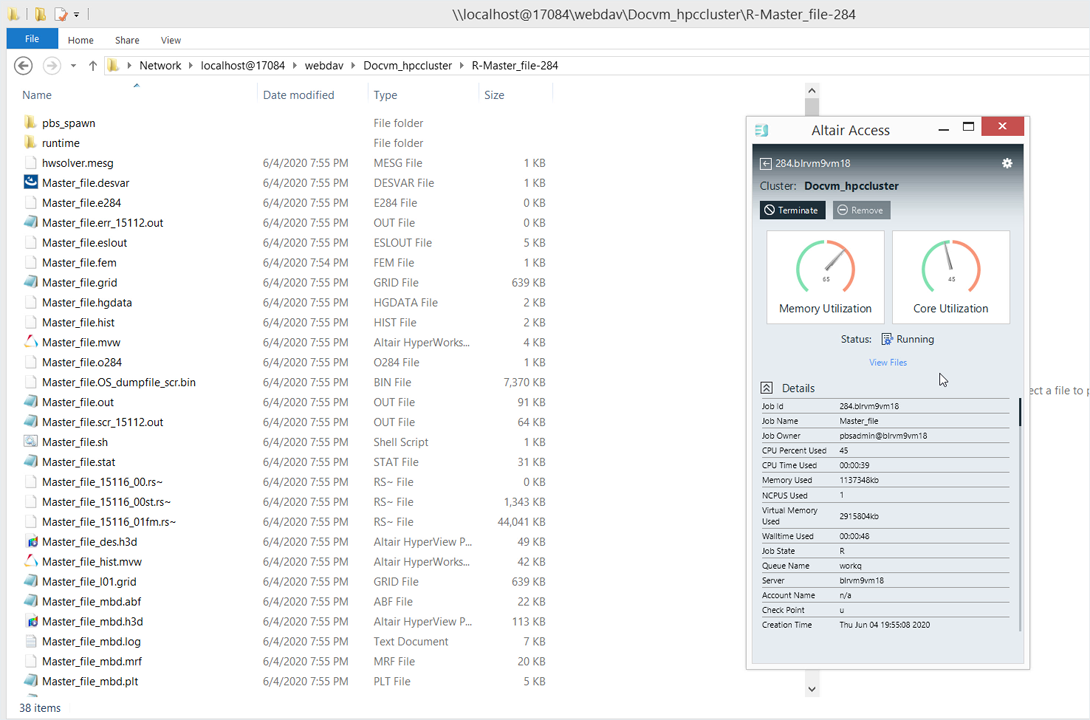Select Master_file_mbd.plt file icon
The image size is (1090, 720).
(31, 681)
